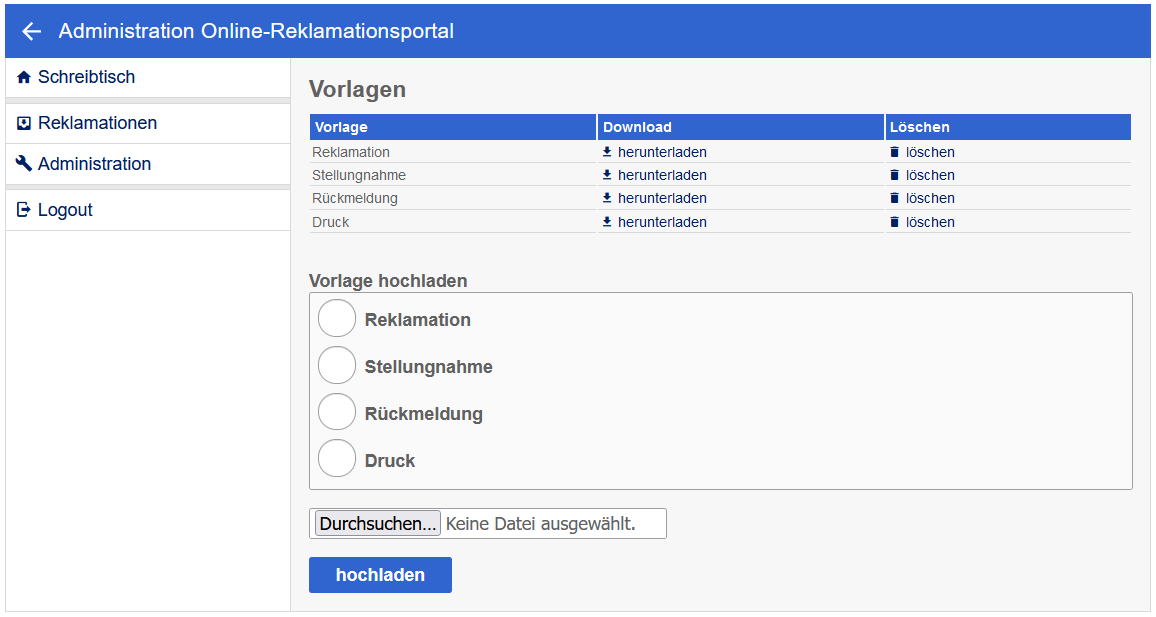Choose the Rückmeldung upload option
1156x617 pixels.
(337, 412)
